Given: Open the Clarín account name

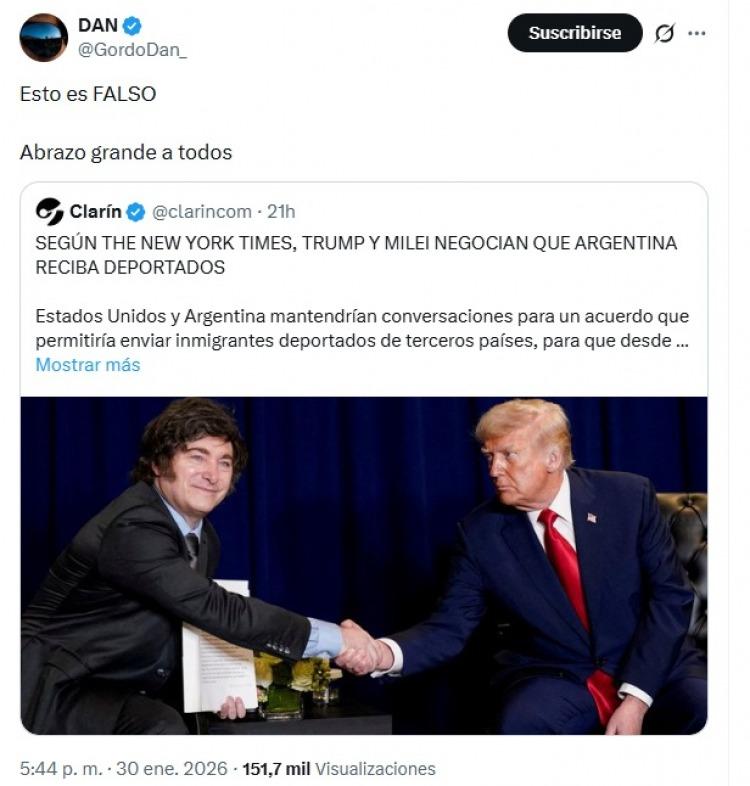Looking at the screenshot, I should pos(95,212).
